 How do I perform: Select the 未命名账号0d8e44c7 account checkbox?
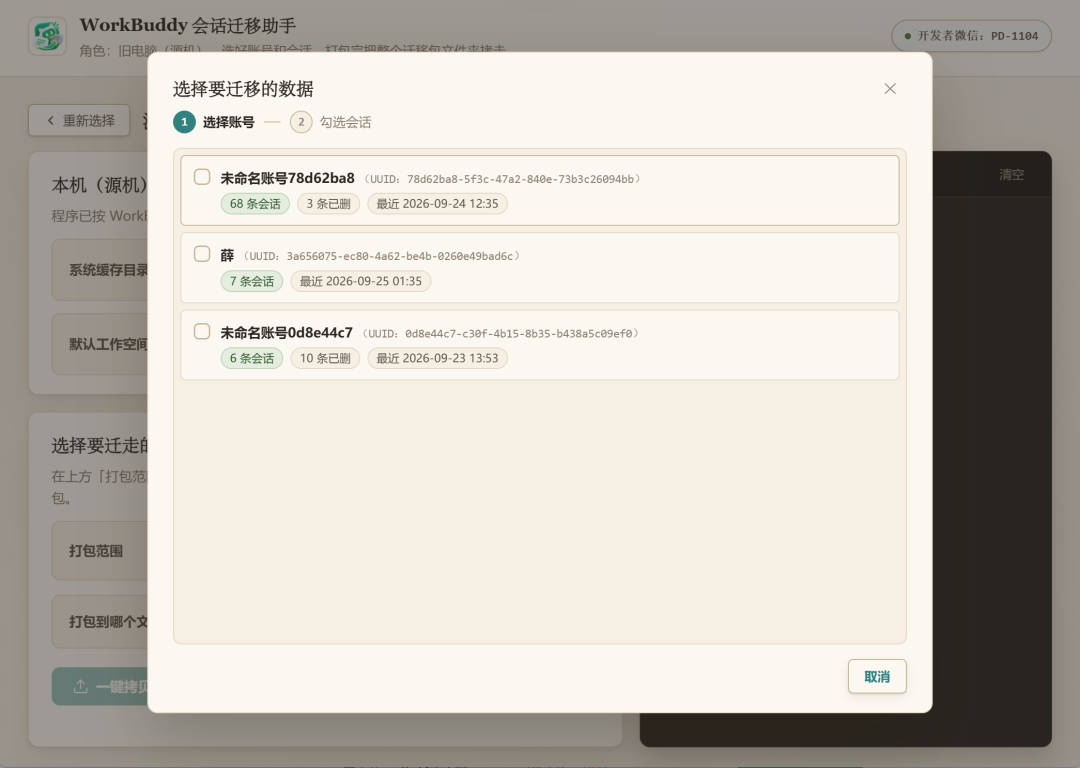[x=202, y=332]
